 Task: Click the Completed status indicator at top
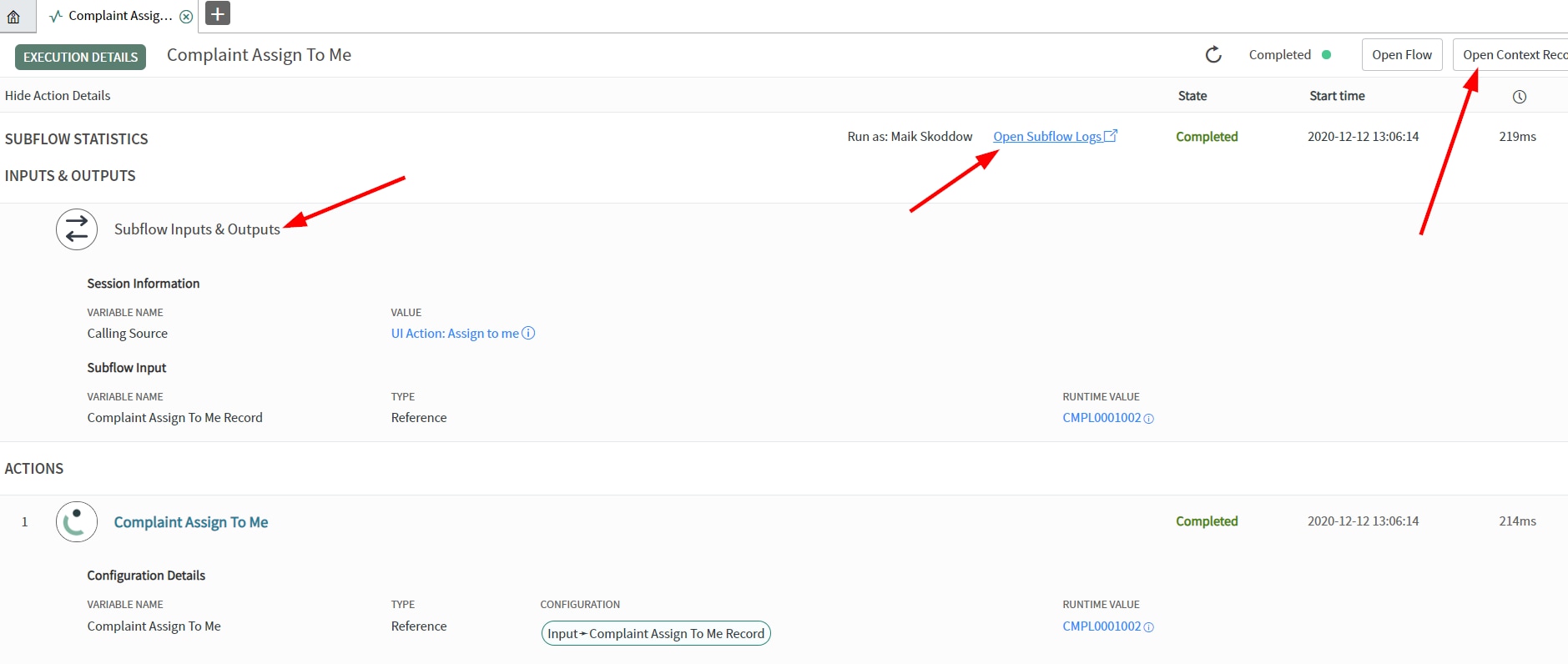click(x=1280, y=55)
